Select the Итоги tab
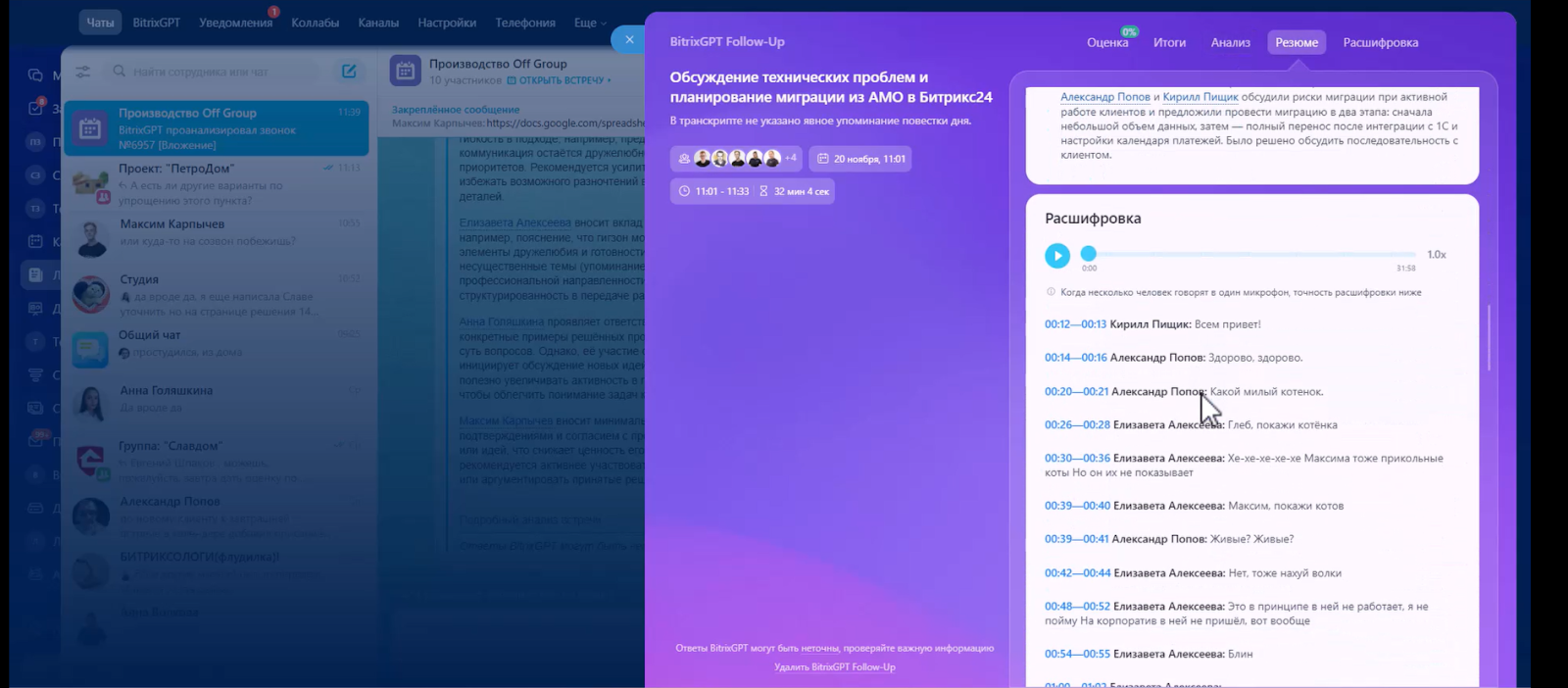 coord(1169,43)
